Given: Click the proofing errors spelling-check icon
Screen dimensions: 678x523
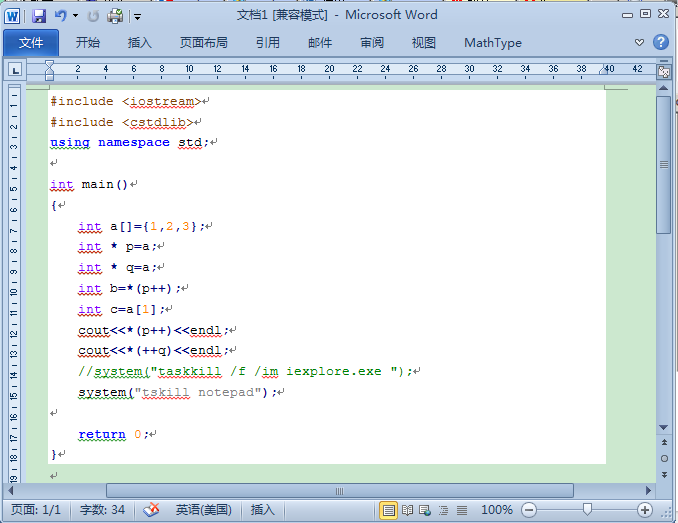Looking at the screenshot, I should click(x=151, y=510).
